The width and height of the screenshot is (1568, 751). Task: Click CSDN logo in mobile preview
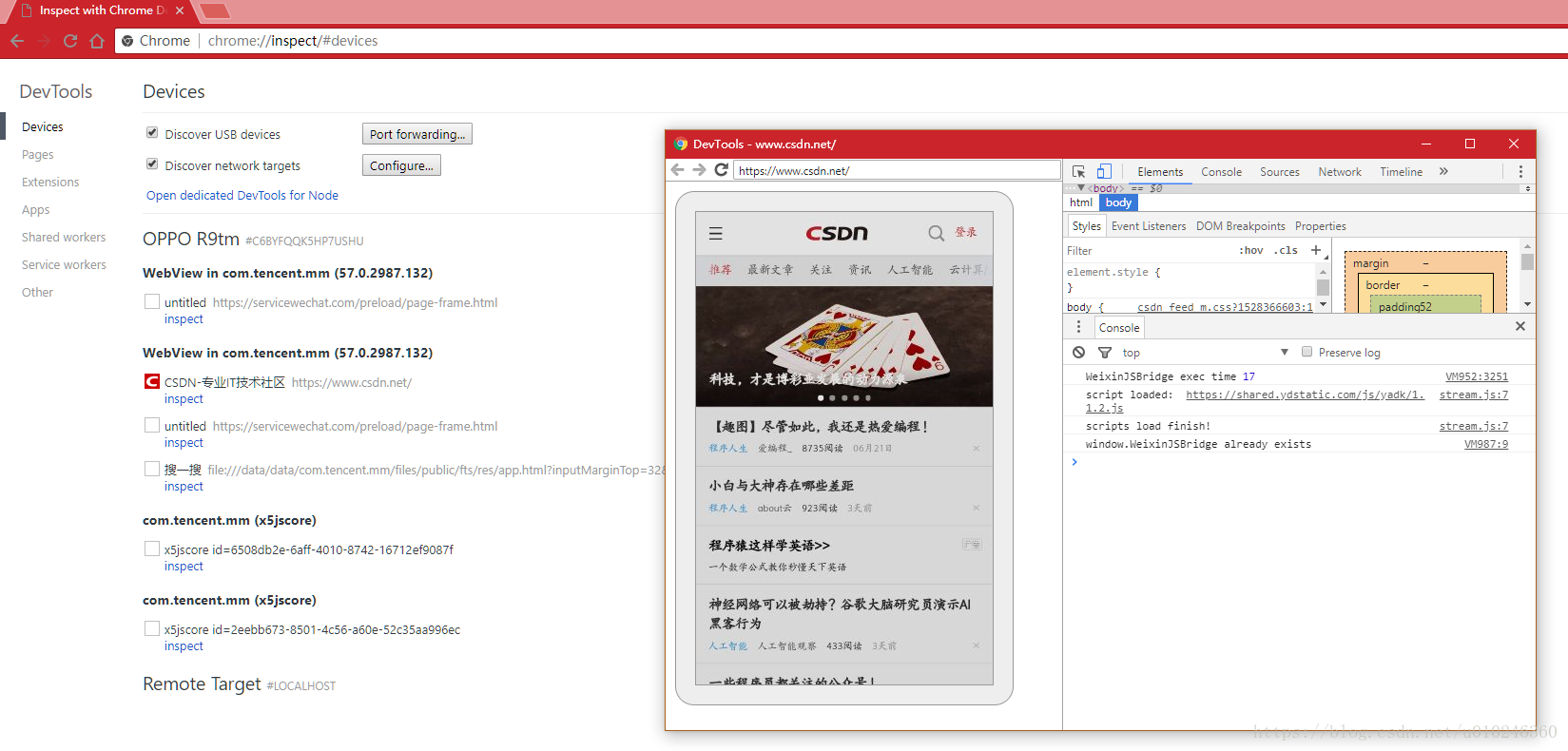(x=837, y=234)
